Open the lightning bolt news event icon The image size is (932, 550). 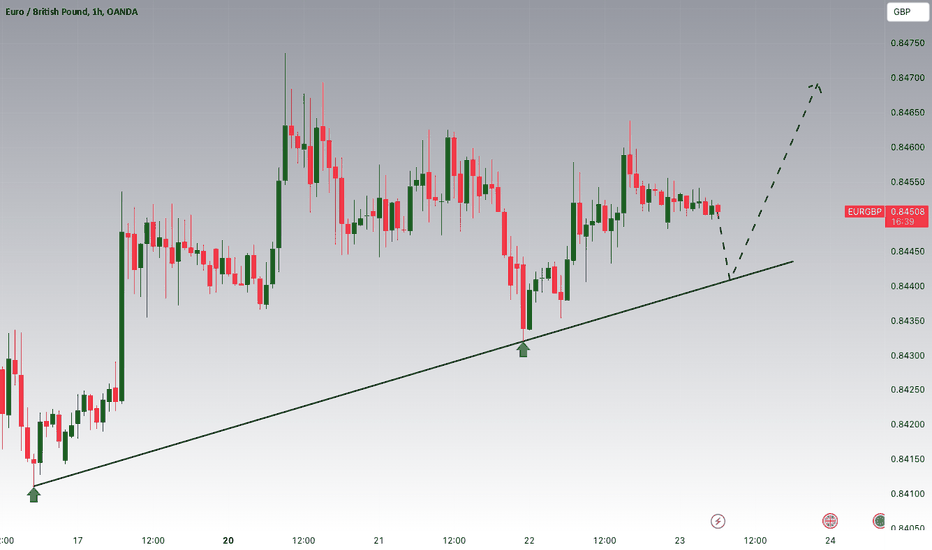pyautogui.click(x=717, y=521)
